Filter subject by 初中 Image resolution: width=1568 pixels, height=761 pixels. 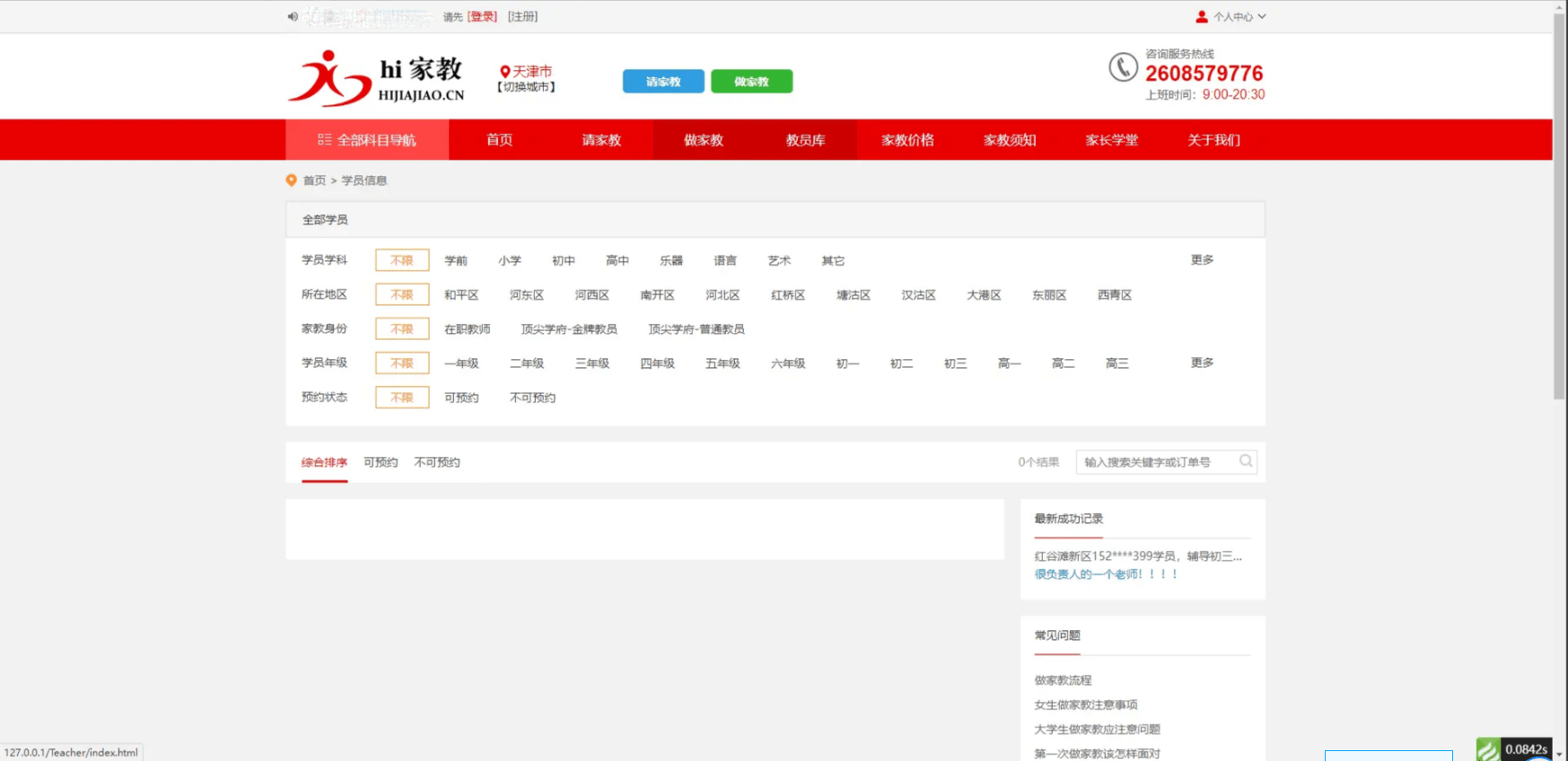pyautogui.click(x=564, y=260)
